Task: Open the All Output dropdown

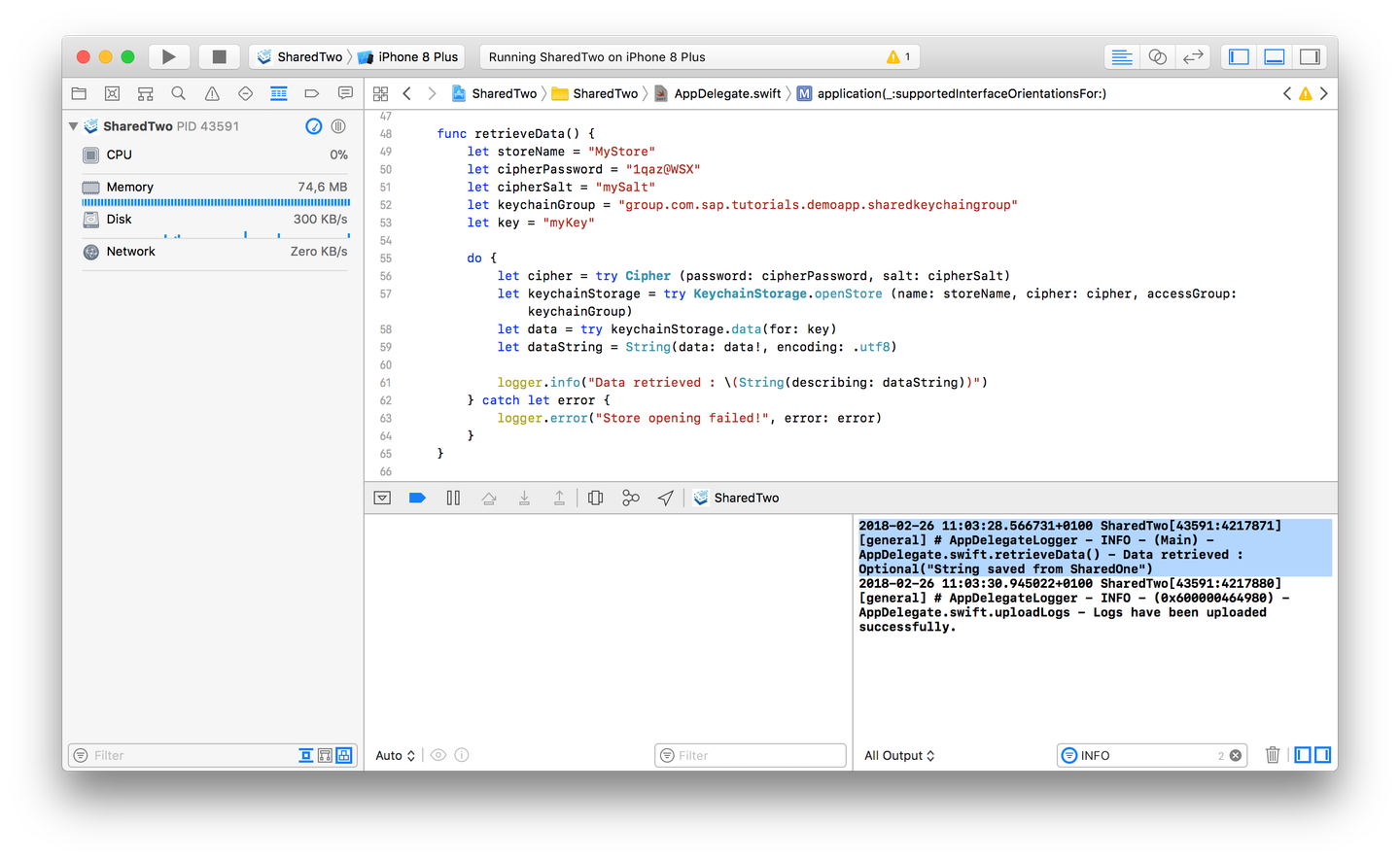Action: click(x=899, y=755)
